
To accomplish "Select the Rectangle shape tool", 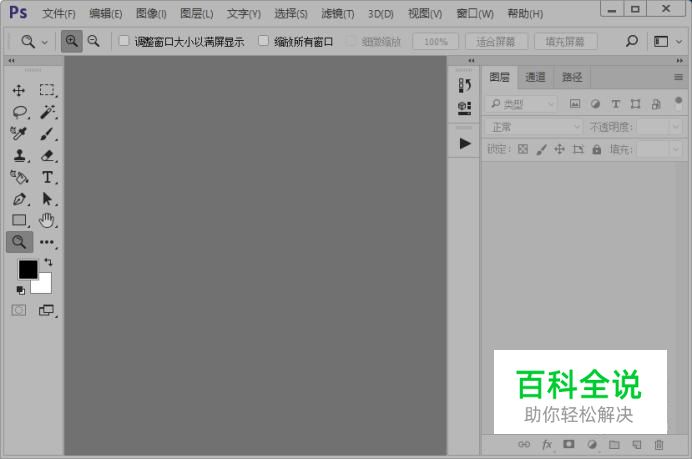I will [19, 220].
